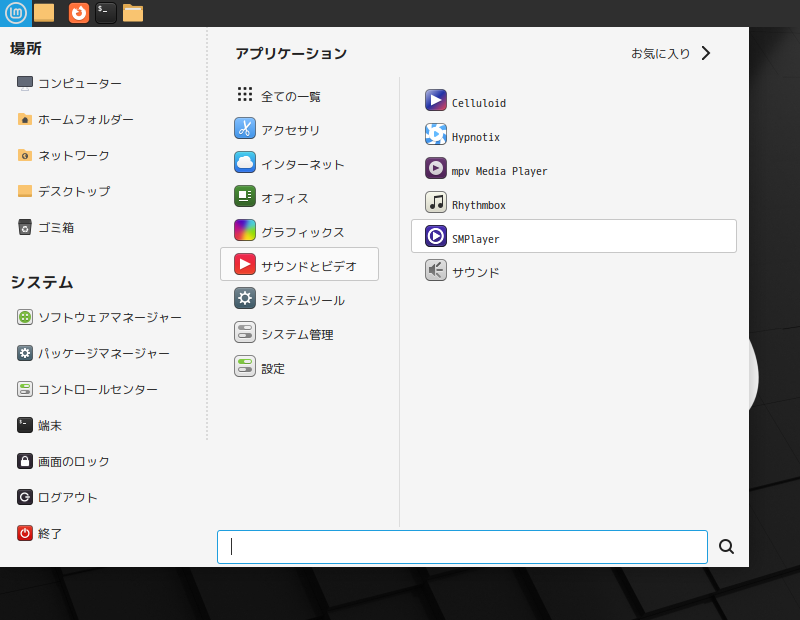Screen dimensions: 800x620
Task: Open Firefox from the top panel
Action: click(x=79, y=13)
